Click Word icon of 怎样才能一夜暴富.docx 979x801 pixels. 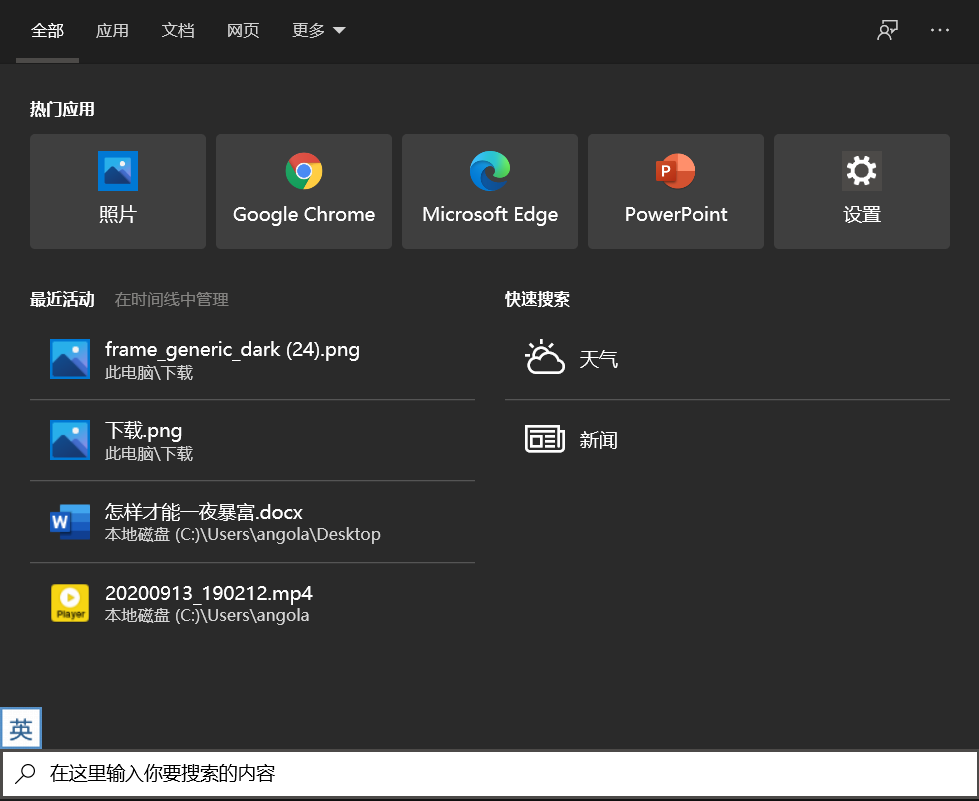coord(70,521)
